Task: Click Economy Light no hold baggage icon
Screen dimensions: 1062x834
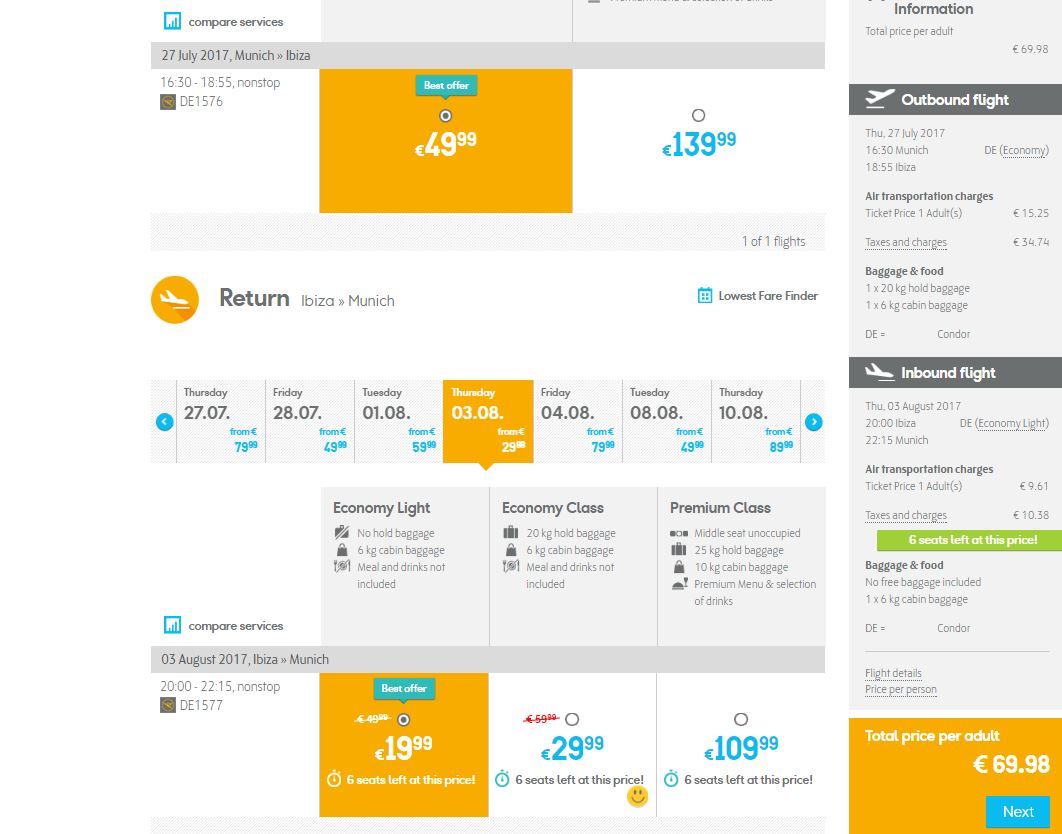Action: pos(342,533)
